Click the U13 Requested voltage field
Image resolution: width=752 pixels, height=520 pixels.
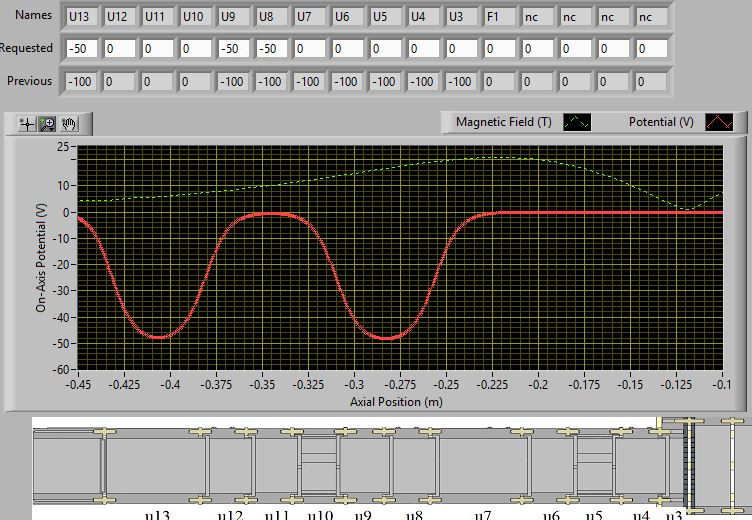click(82, 48)
